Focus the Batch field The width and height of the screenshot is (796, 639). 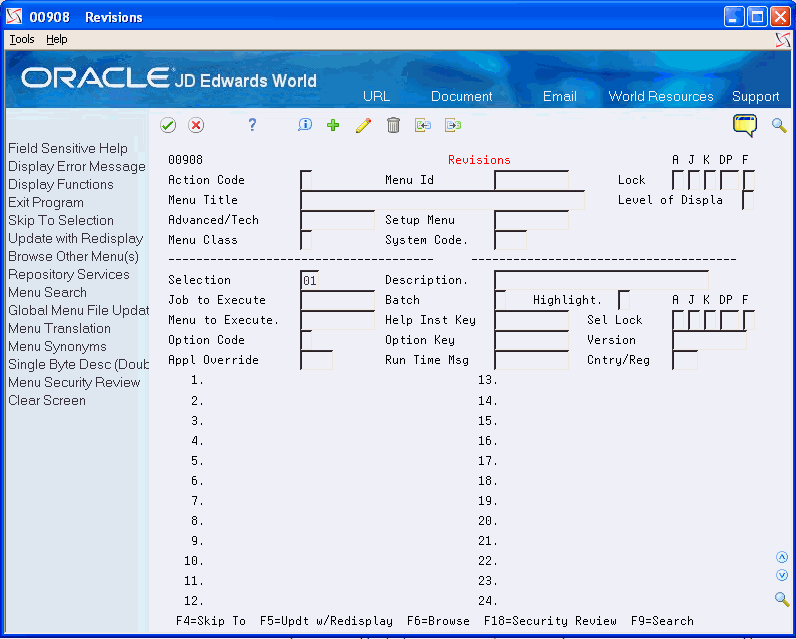point(500,300)
